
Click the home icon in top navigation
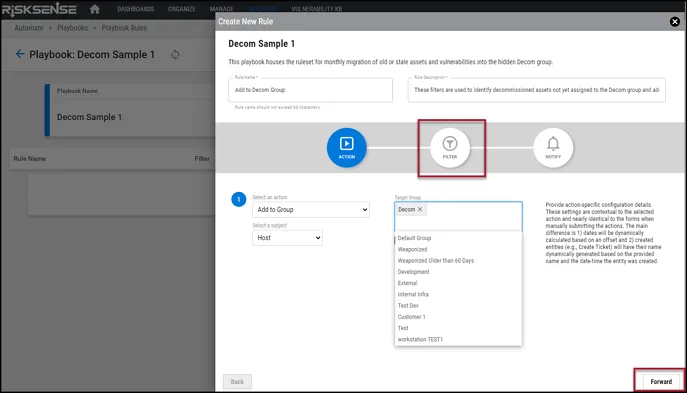click(95, 9)
